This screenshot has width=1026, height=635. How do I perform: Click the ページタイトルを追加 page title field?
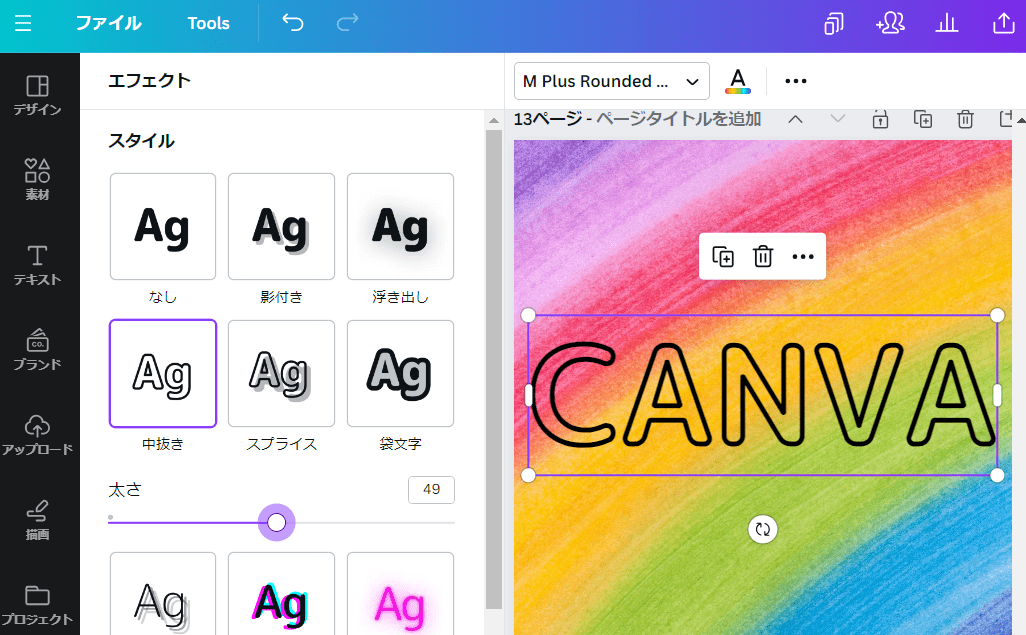(x=678, y=119)
